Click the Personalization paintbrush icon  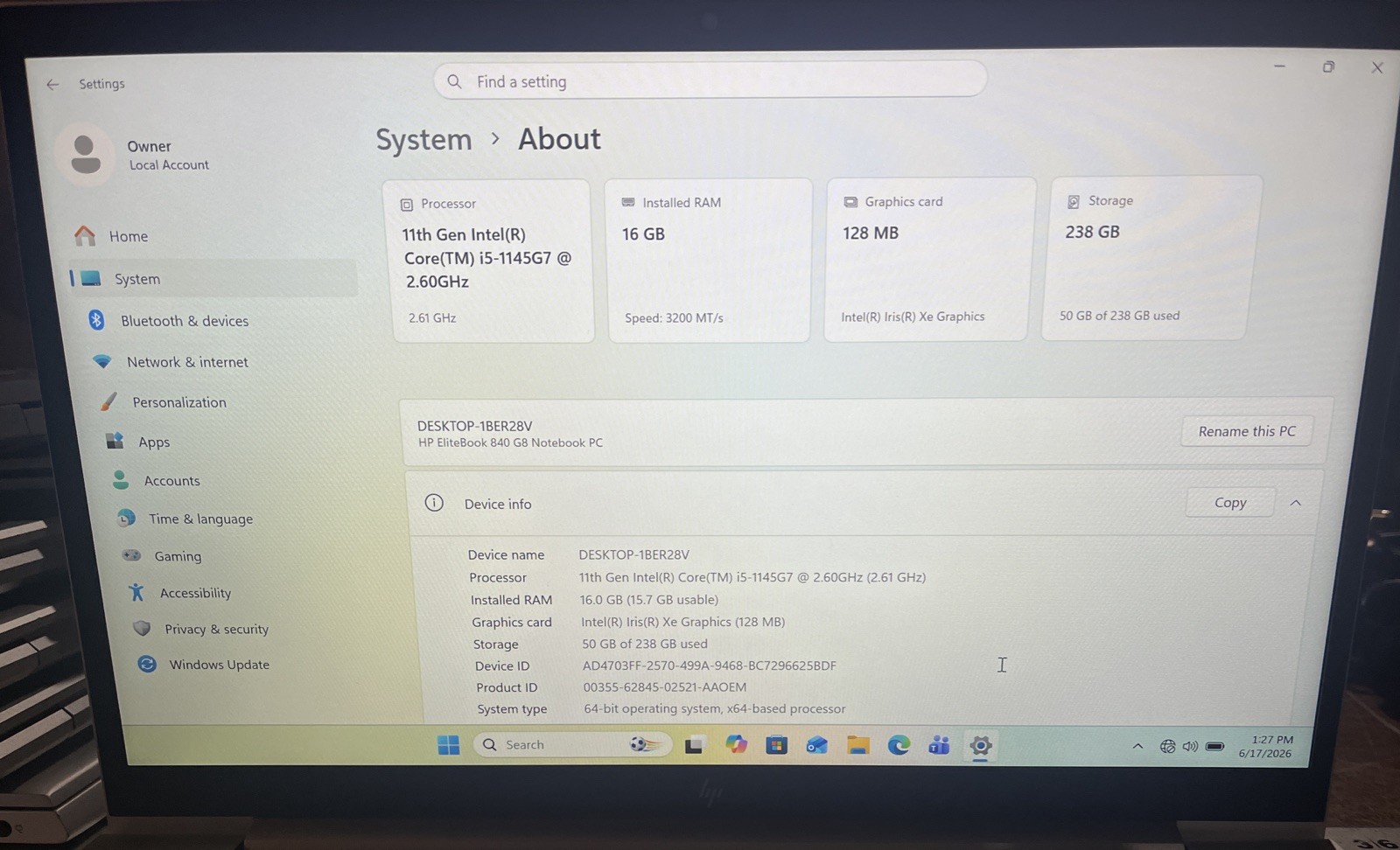coord(108,401)
